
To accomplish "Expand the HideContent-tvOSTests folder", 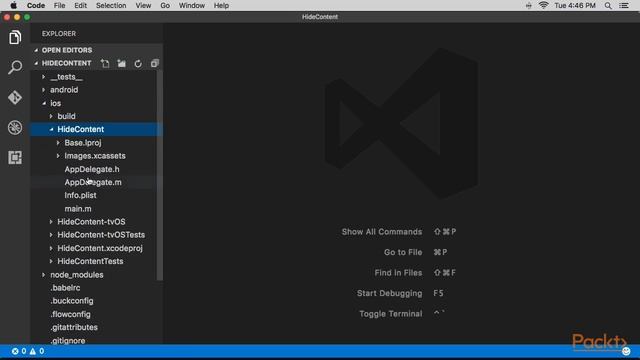I will pyautogui.click(x=51, y=235).
